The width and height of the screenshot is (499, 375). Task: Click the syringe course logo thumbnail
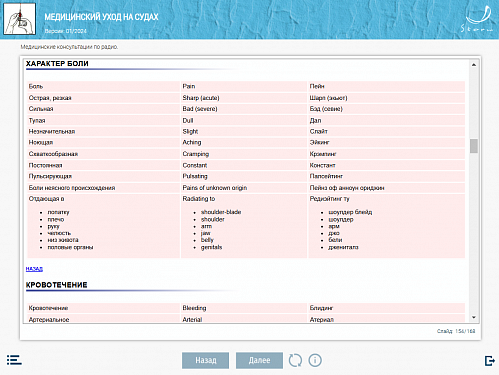(x=19, y=19)
